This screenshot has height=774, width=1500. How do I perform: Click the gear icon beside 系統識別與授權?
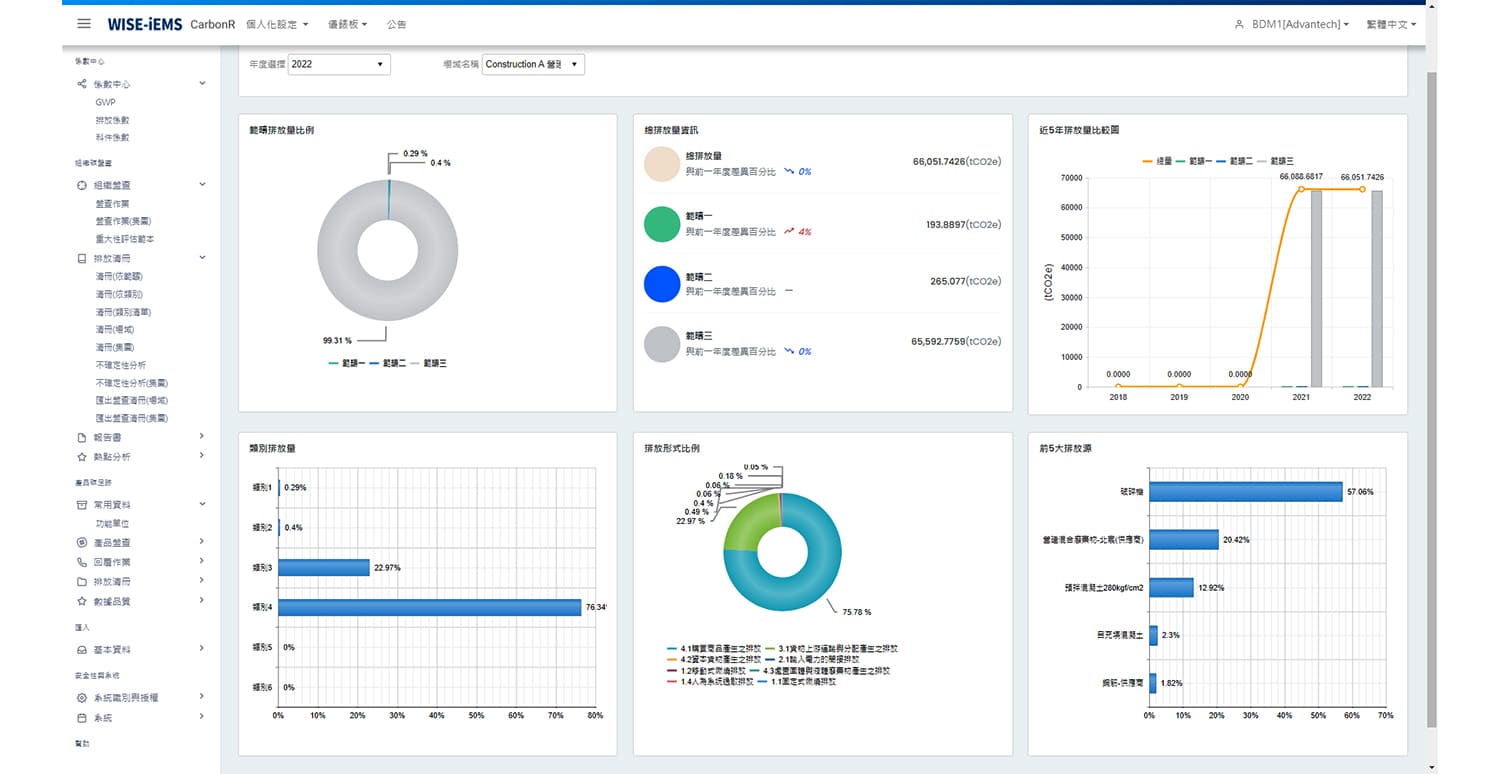82,698
